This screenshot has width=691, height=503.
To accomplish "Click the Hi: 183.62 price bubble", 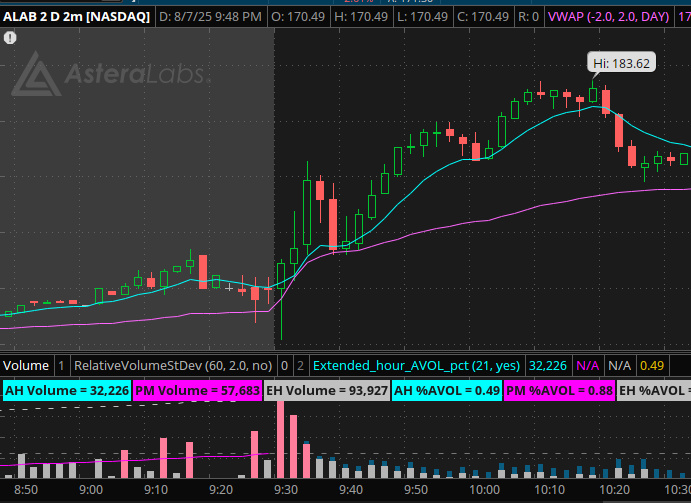I will point(621,63).
